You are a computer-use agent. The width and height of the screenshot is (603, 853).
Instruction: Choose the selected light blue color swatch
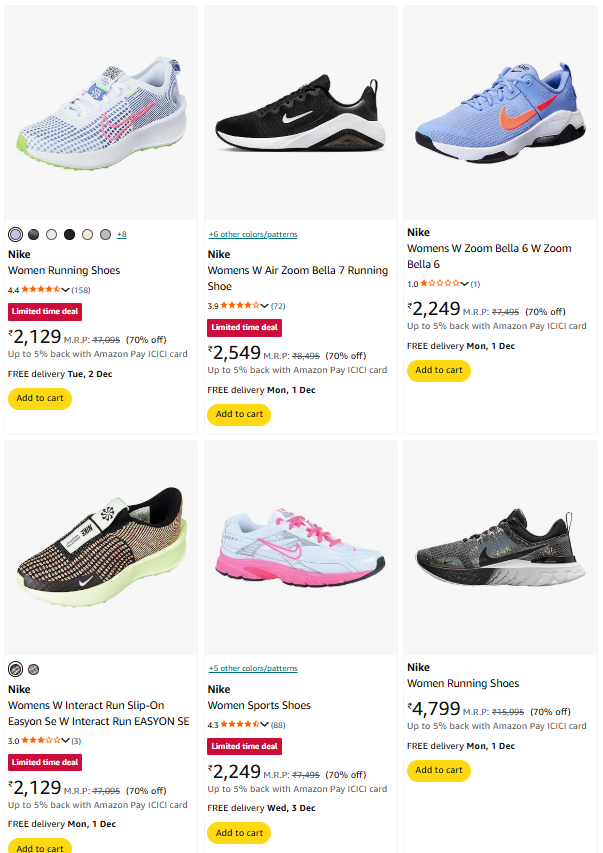(15, 234)
